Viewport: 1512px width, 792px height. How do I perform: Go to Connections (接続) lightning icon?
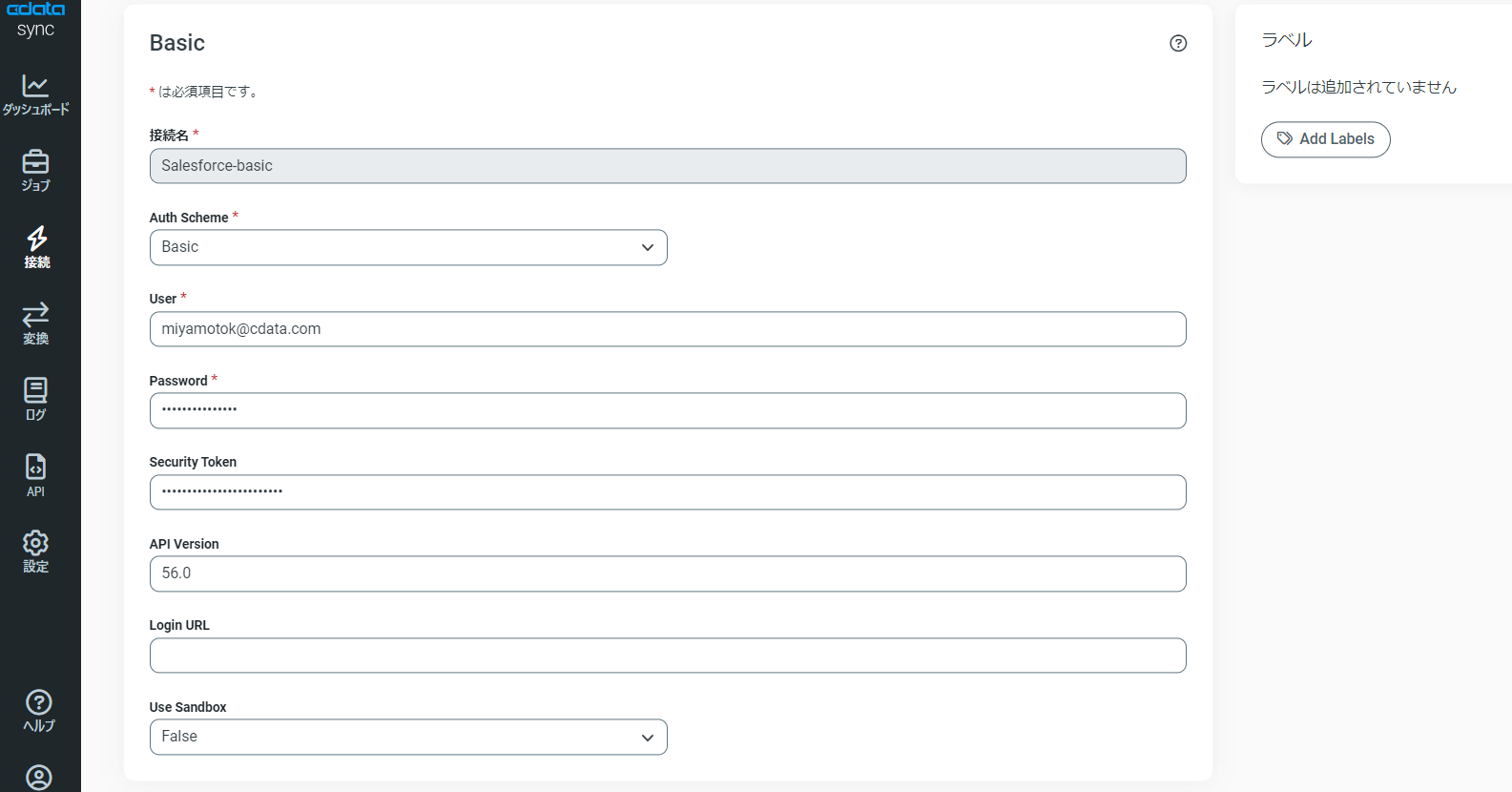click(36, 246)
